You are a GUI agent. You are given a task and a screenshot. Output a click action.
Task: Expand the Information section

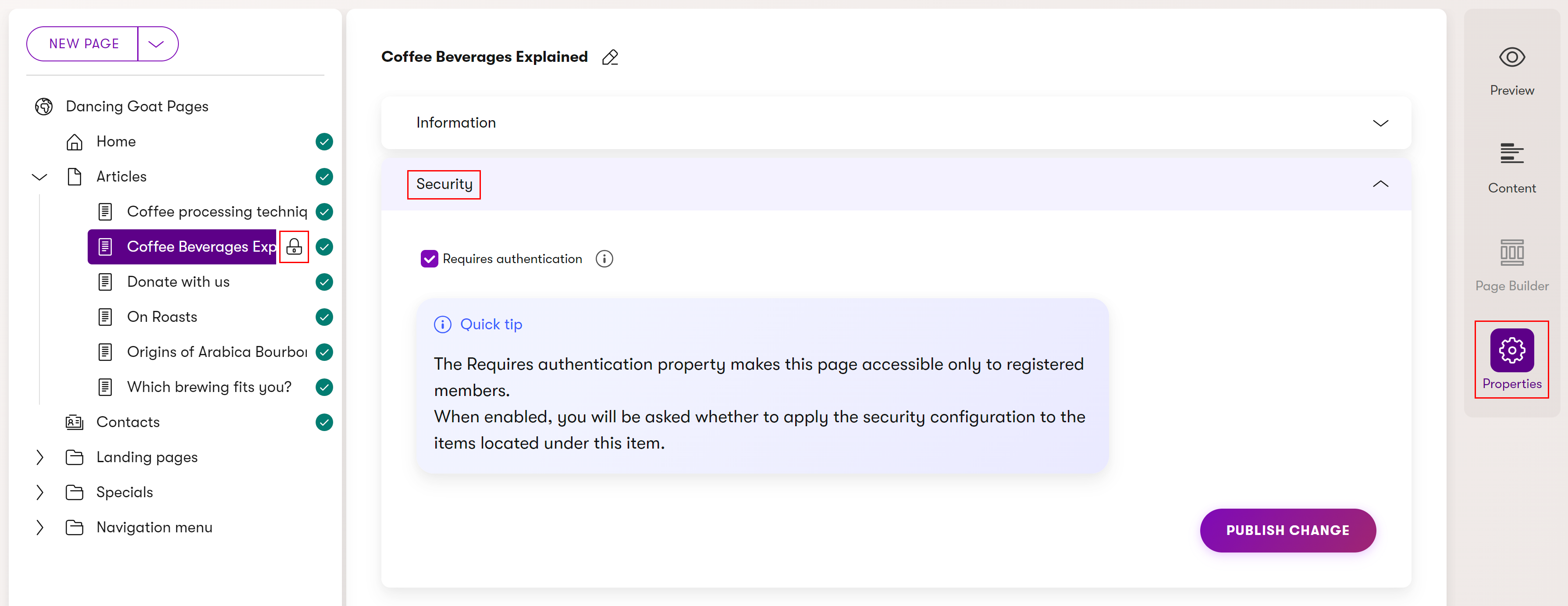1380,123
